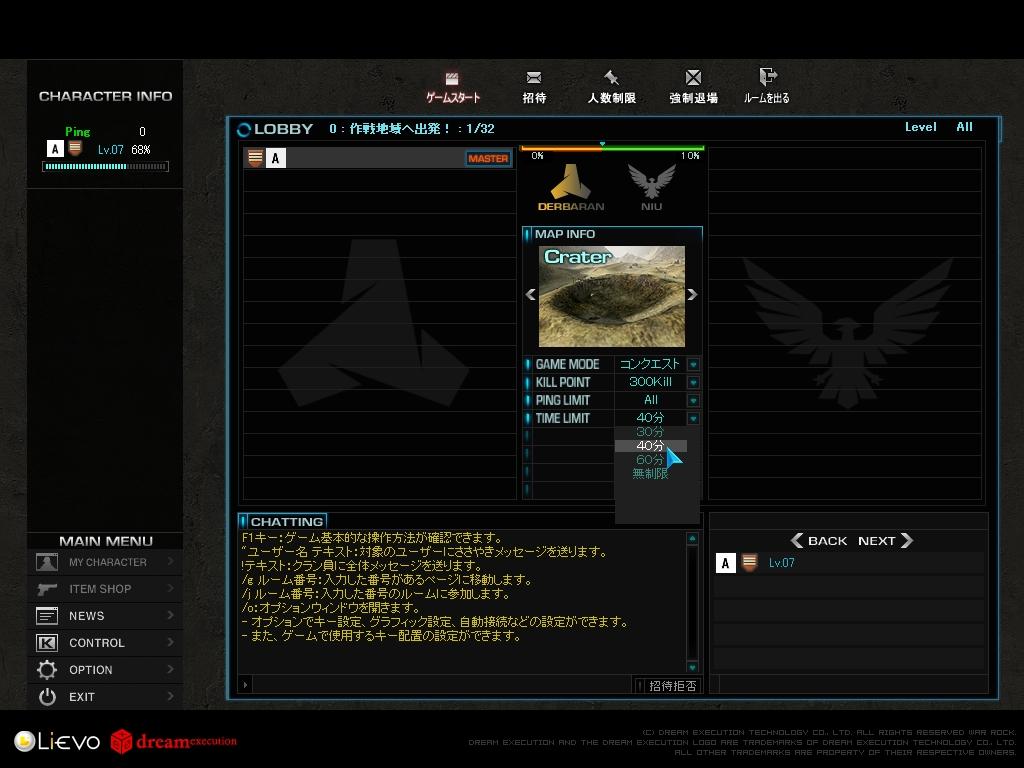Click the Crater map preview thumbnail
1024x768 pixels.
tap(611, 296)
